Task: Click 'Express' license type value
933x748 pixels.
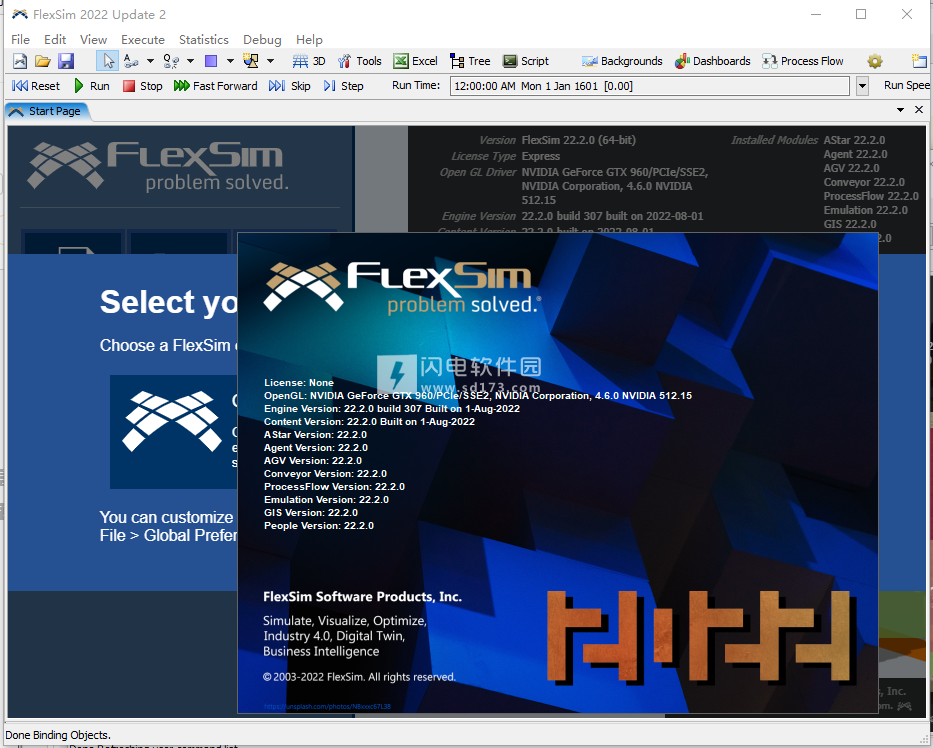Action: pyautogui.click(x=540, y=157)
